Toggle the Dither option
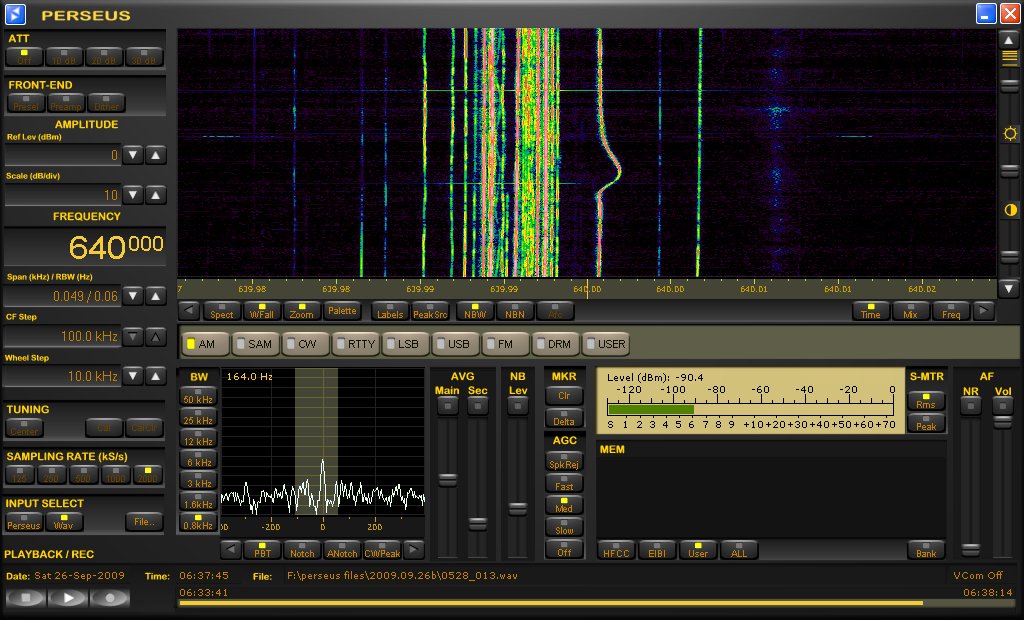This screenshot has width=1024, height=620. (x=106, y=103)
